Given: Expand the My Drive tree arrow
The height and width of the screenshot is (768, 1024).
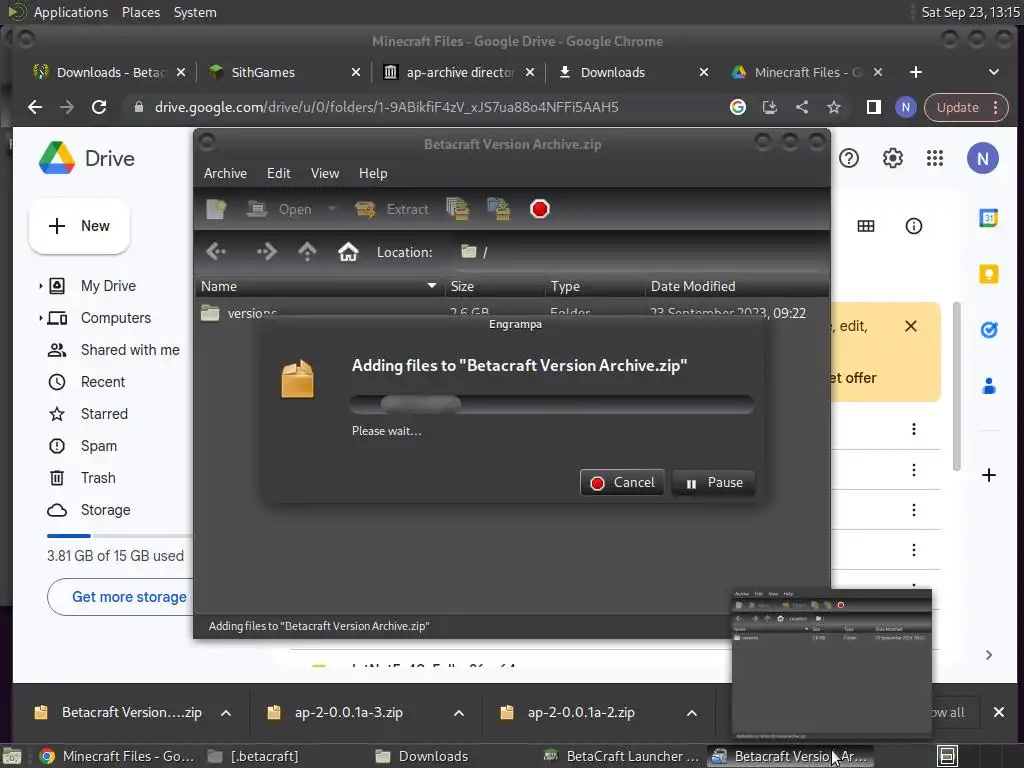Looking at the screenshot, I should tap(40, 285).
